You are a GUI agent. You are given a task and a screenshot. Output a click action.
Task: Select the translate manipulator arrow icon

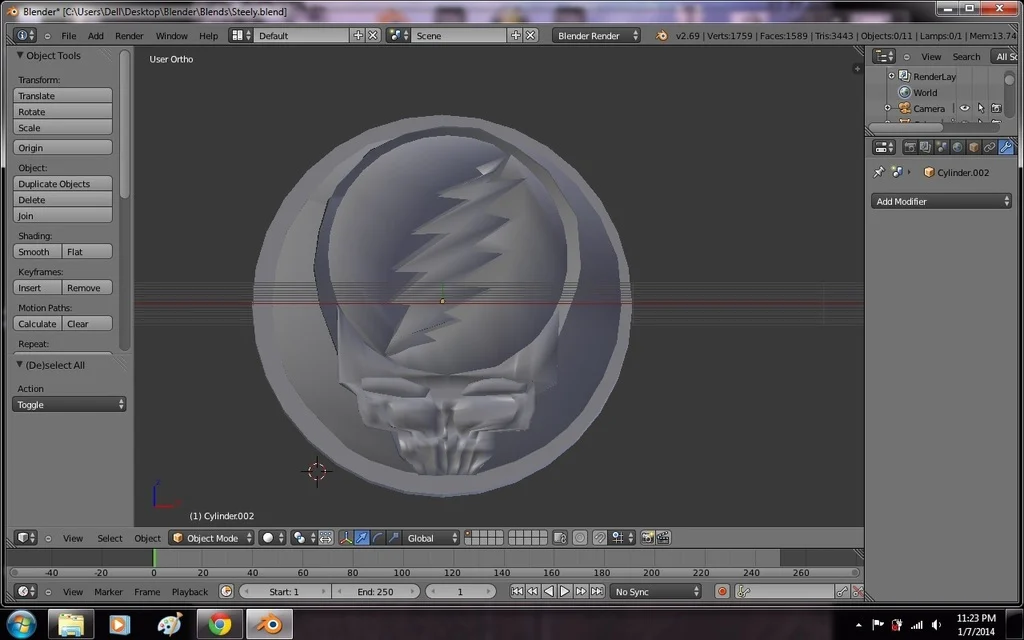362,537
